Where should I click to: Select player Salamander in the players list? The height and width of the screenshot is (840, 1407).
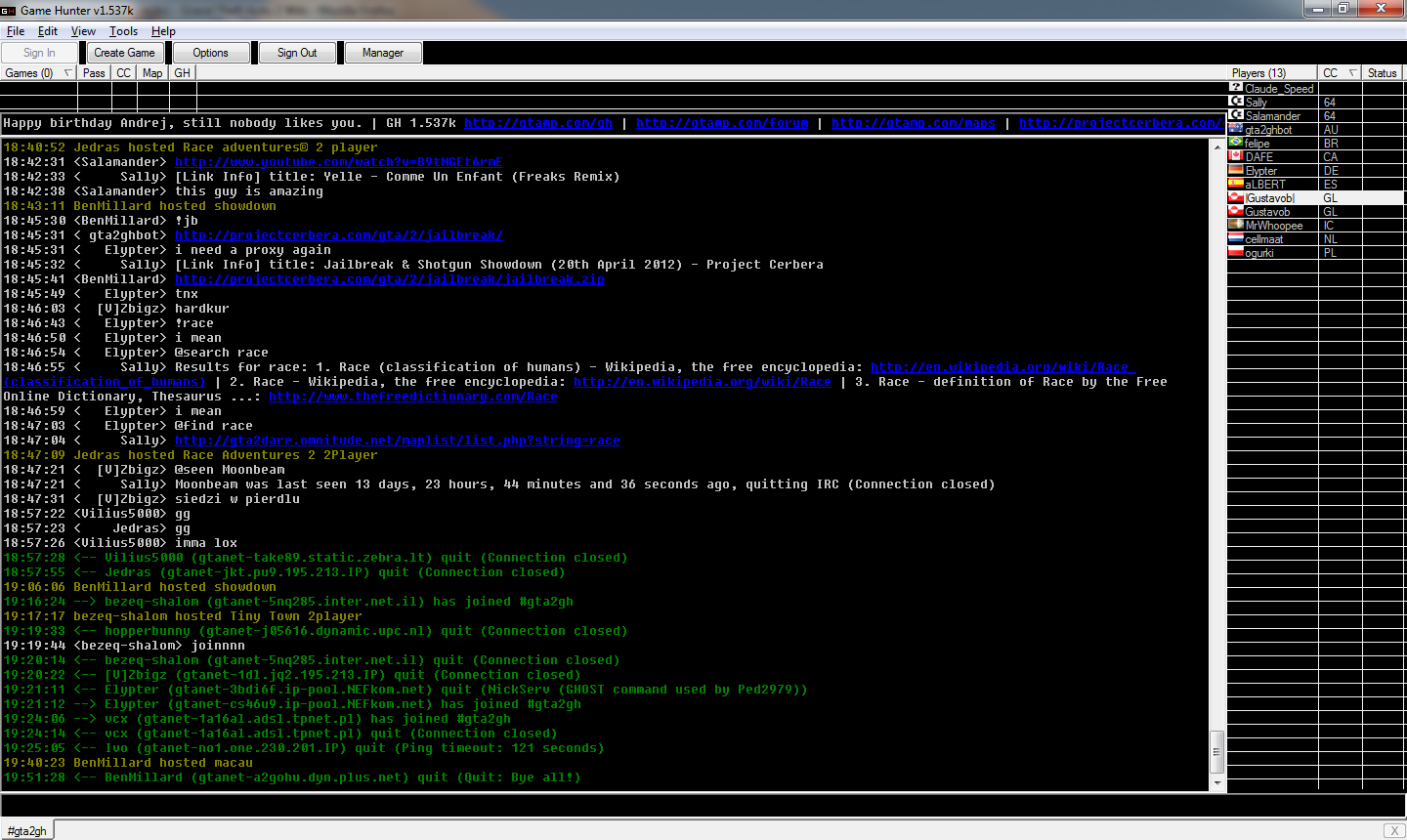pyautogui.click(x=1272, y=115)
